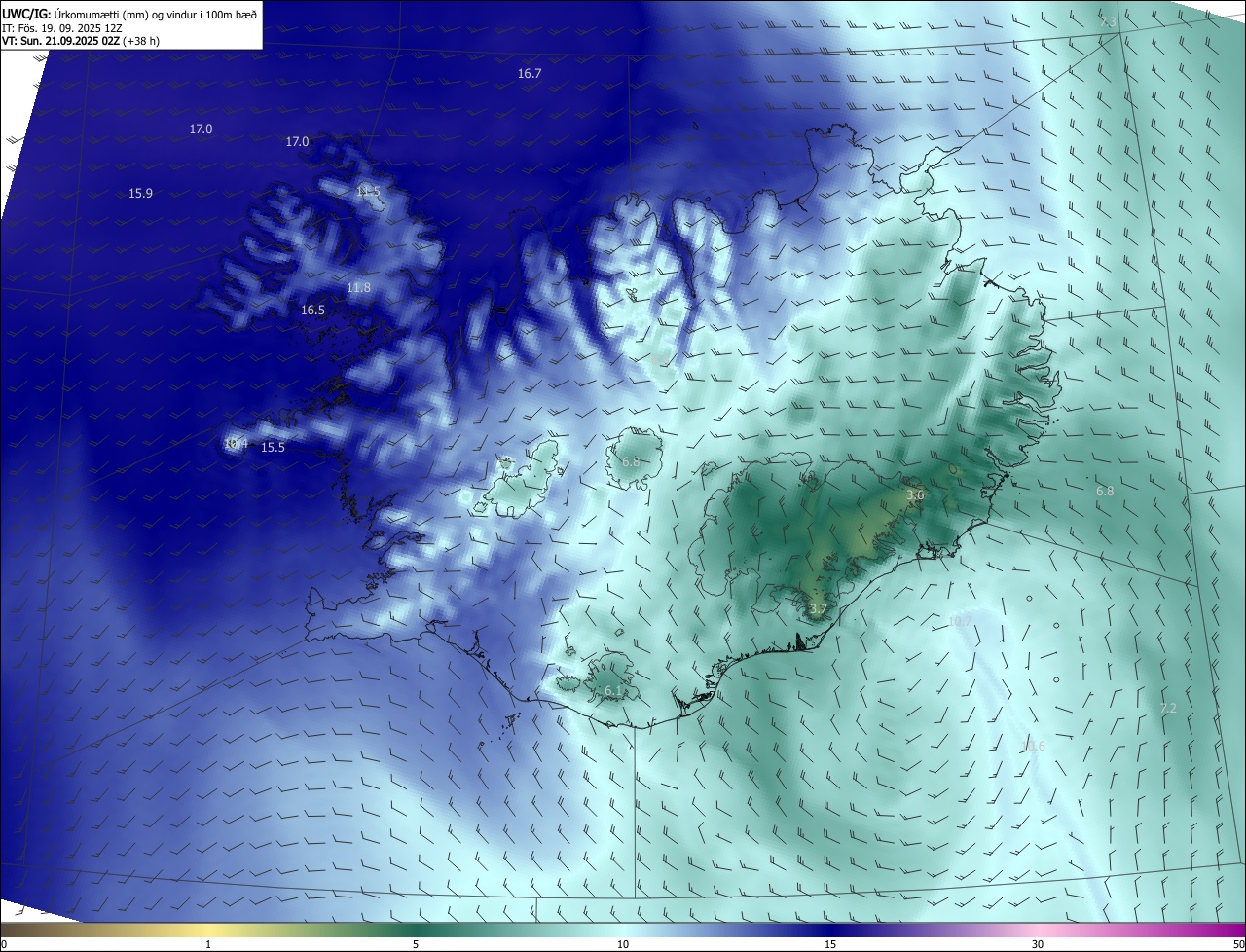Click the 10 tick on the color scale
Screen dimensions: 1246x952
tap(623, 945)
